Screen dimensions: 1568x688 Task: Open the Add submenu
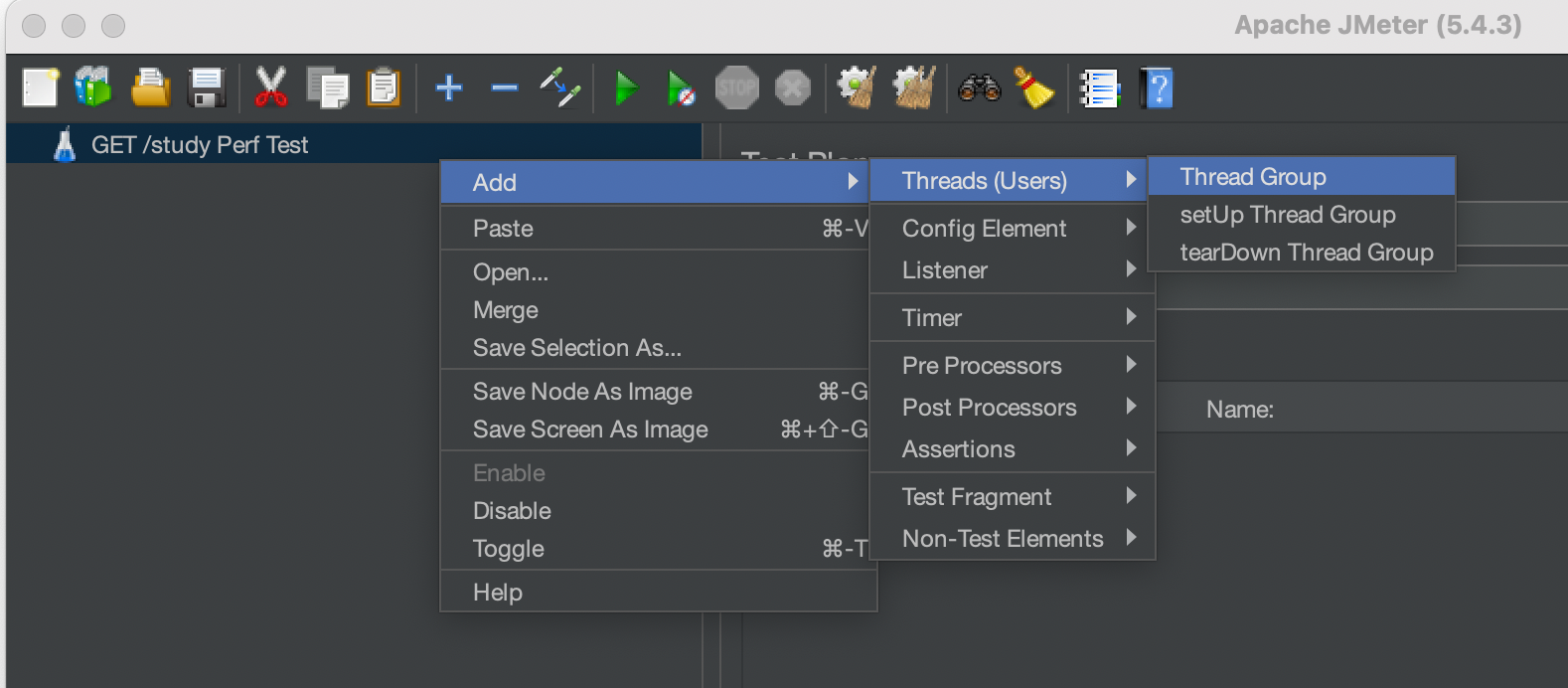(x=656, y=182)
